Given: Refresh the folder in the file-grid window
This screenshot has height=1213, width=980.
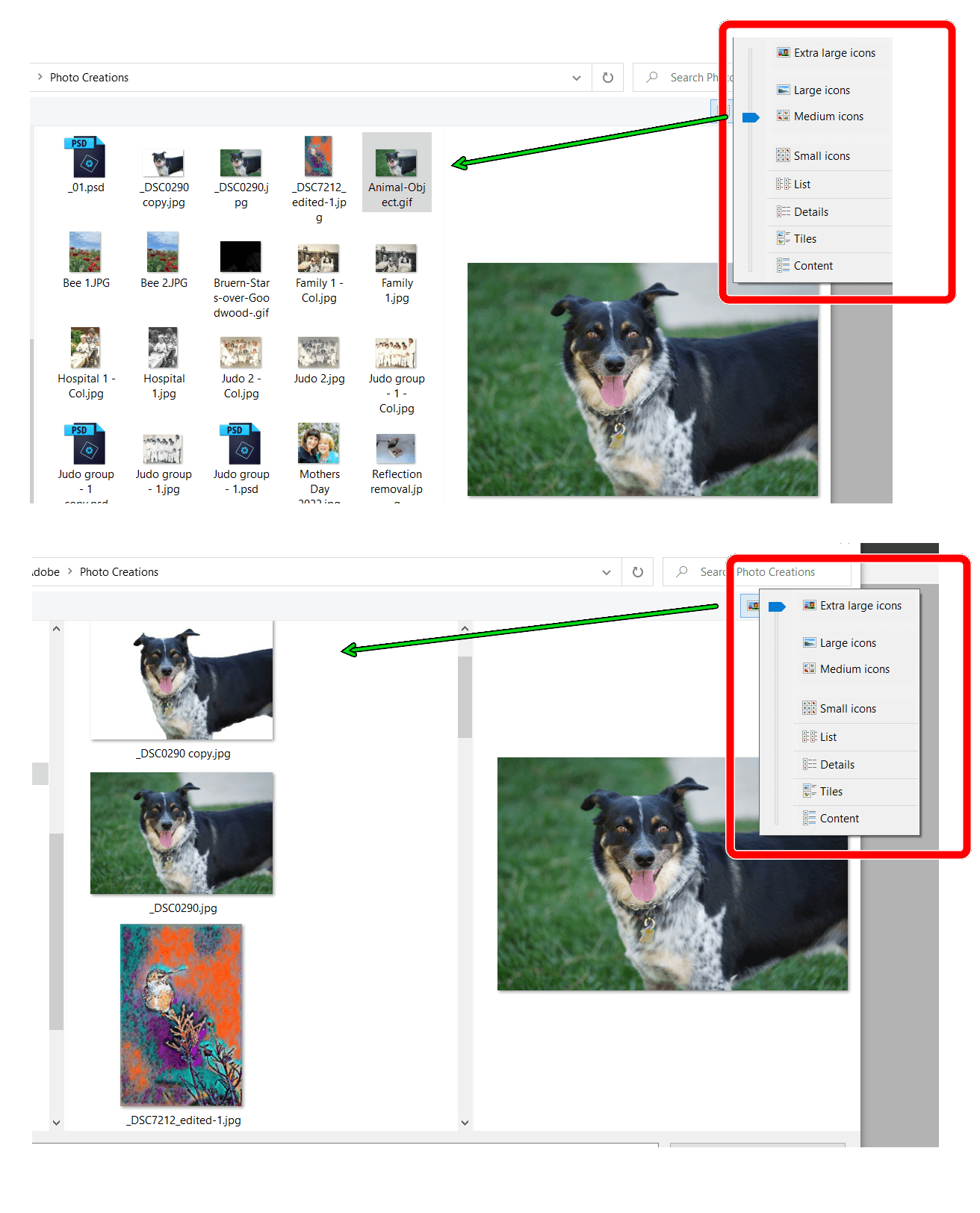Looking at the screenshot, I should pos(608,78).
